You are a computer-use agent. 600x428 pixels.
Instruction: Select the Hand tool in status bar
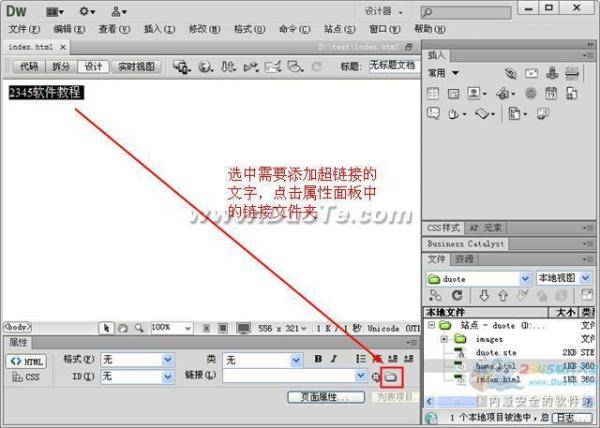click(x=122, y=327)
